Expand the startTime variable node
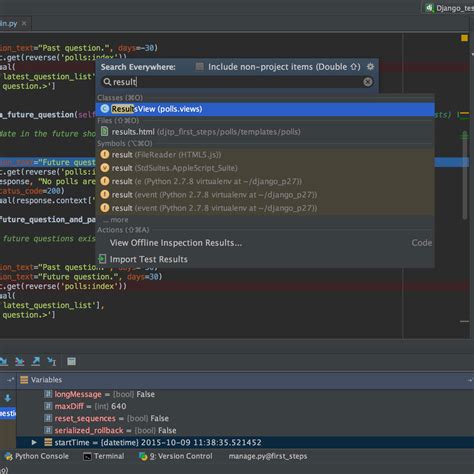The height and width of the screenshot is (474, 474). coord(34,443)
